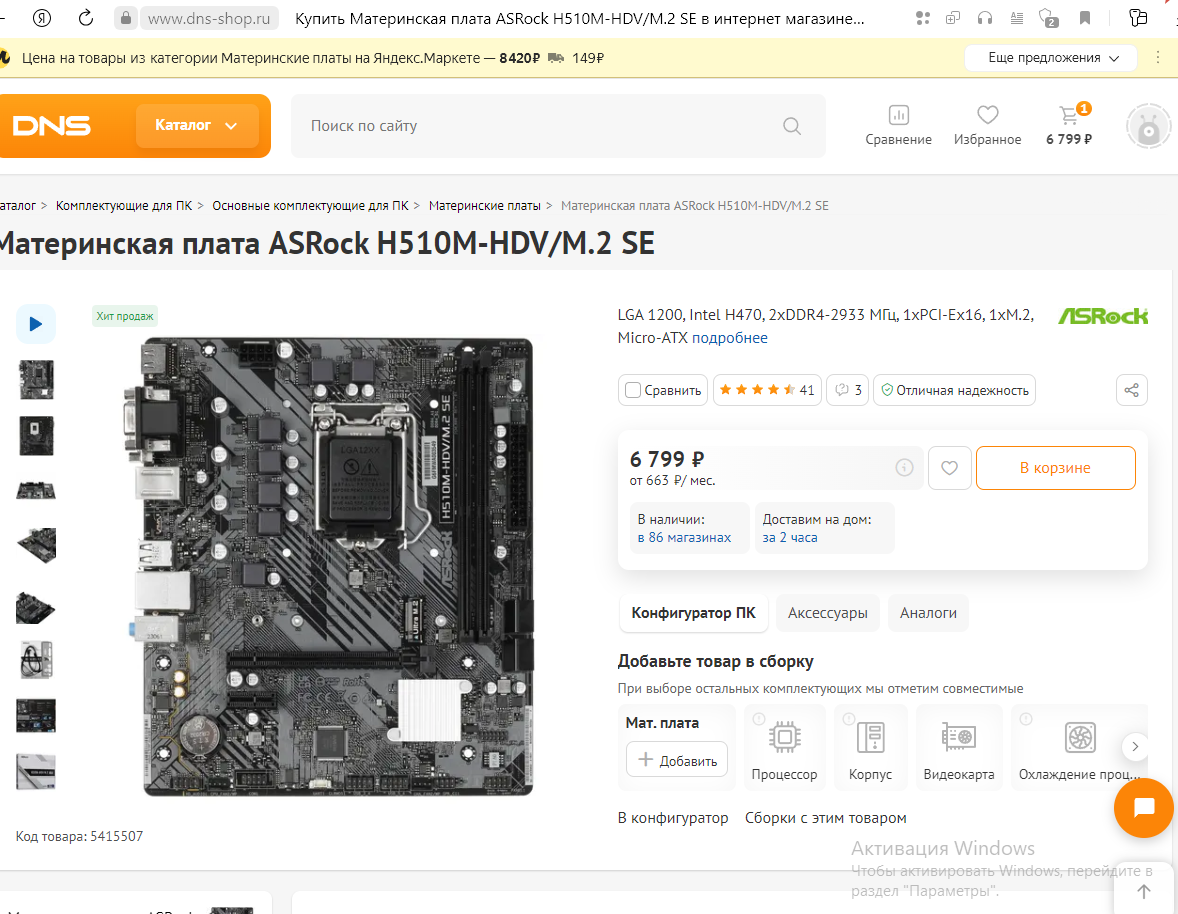Image resolution: width=1178 pixels, height=914 pixels.
Task: Click the share icon
Action: 1131,391
